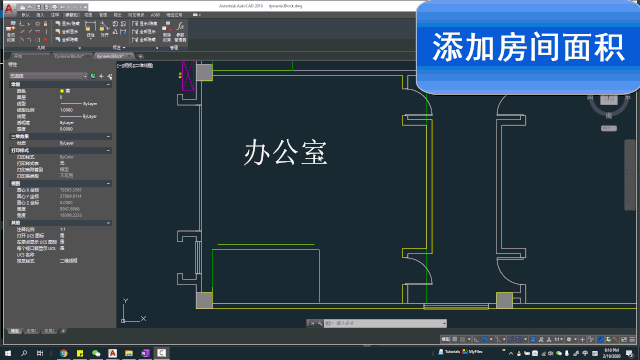Click the 模型 layout tab at bottom
Screen dimensions: 640x360
pos(15,331)
